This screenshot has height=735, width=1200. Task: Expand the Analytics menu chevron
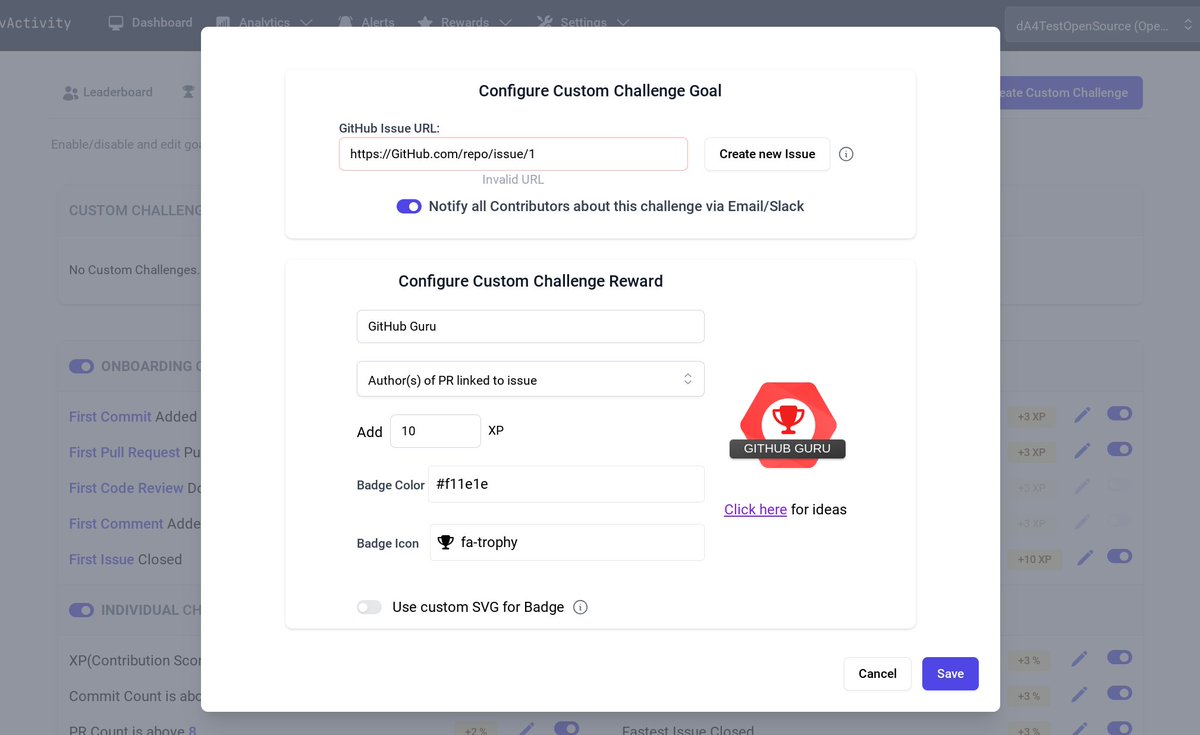click(306, 21)
